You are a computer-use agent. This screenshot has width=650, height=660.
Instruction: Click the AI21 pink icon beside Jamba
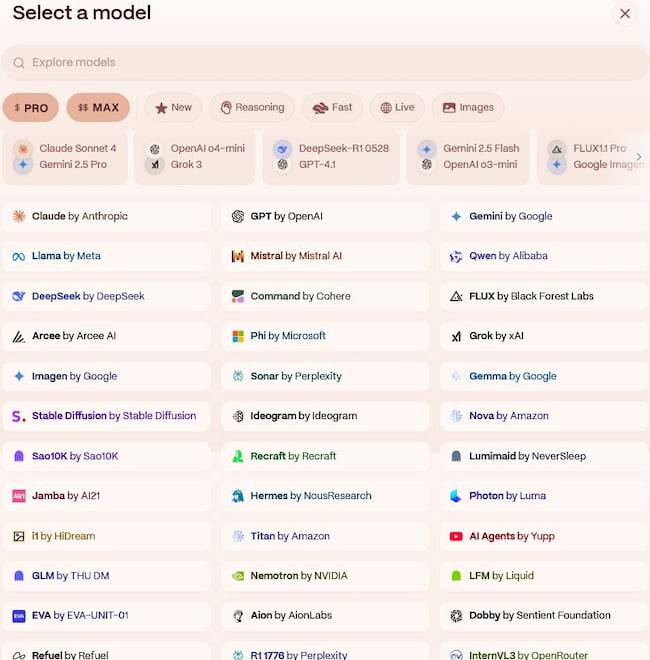click(19, 496)
